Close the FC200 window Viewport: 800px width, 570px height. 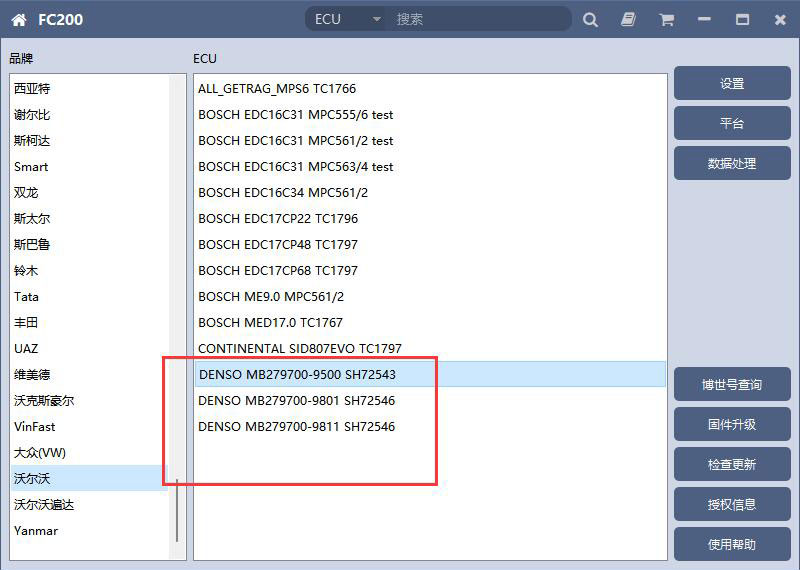coord(780,20)
